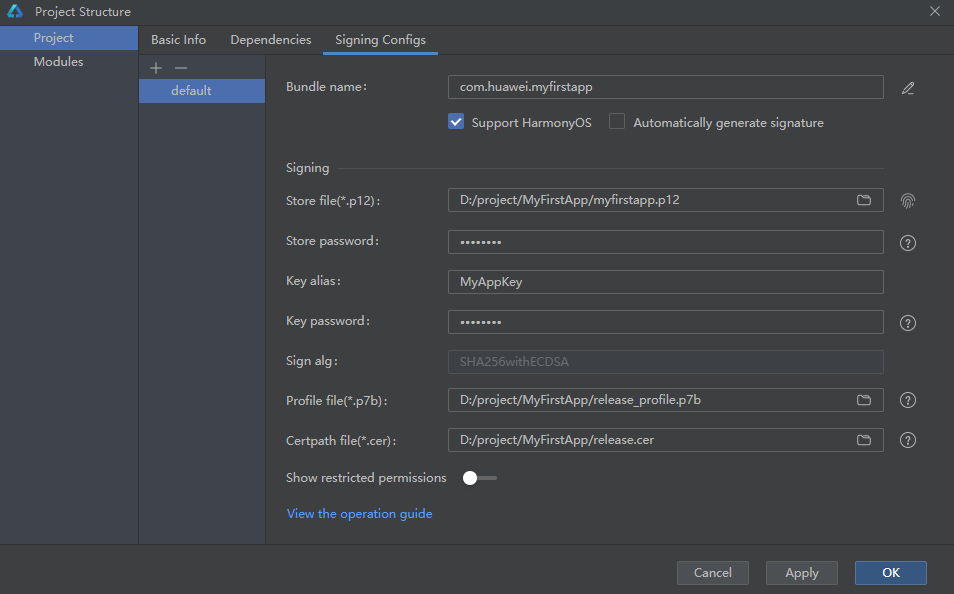Open the Dependencies tab

(271, 40)
